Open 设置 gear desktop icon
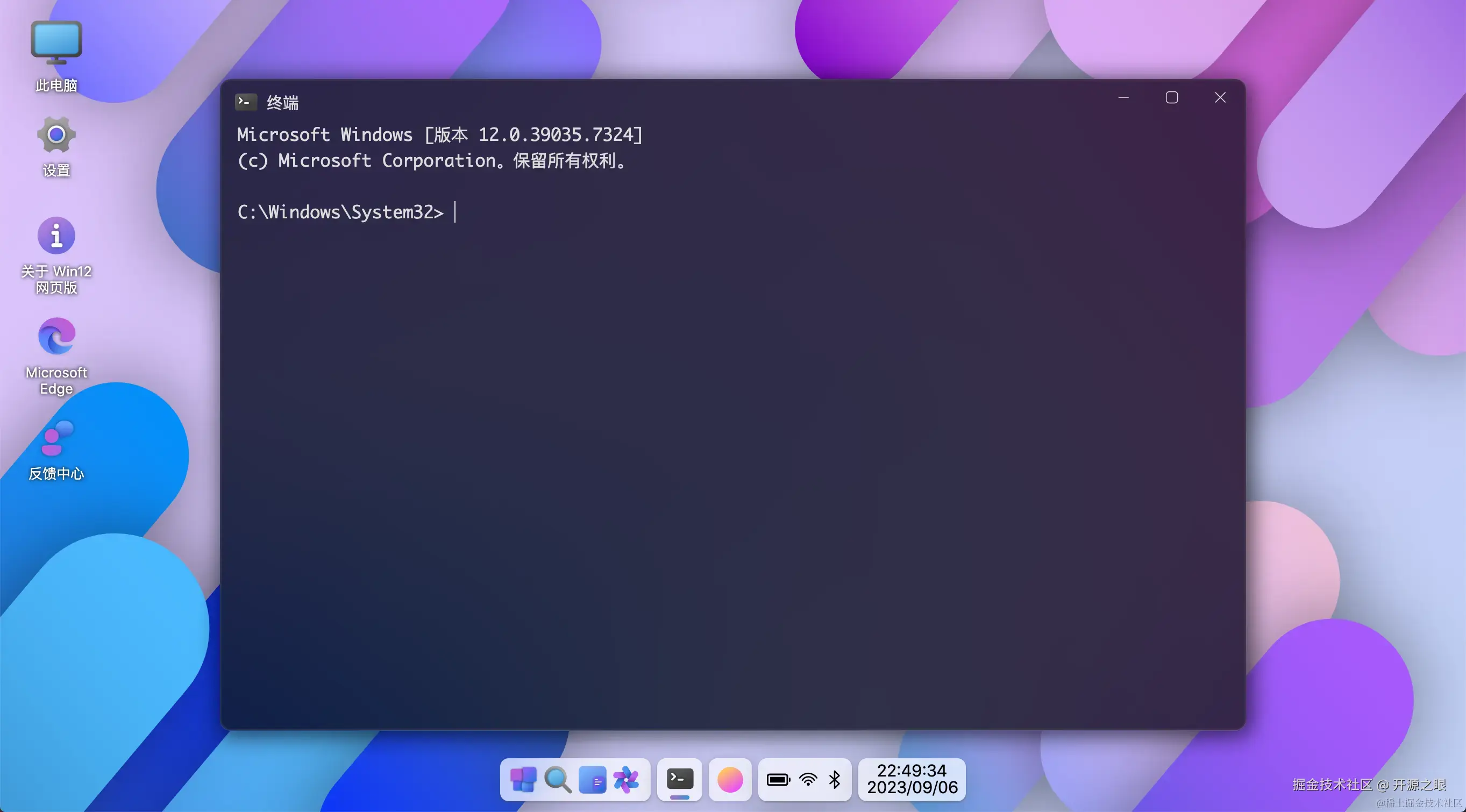 (x=56, y=146)
